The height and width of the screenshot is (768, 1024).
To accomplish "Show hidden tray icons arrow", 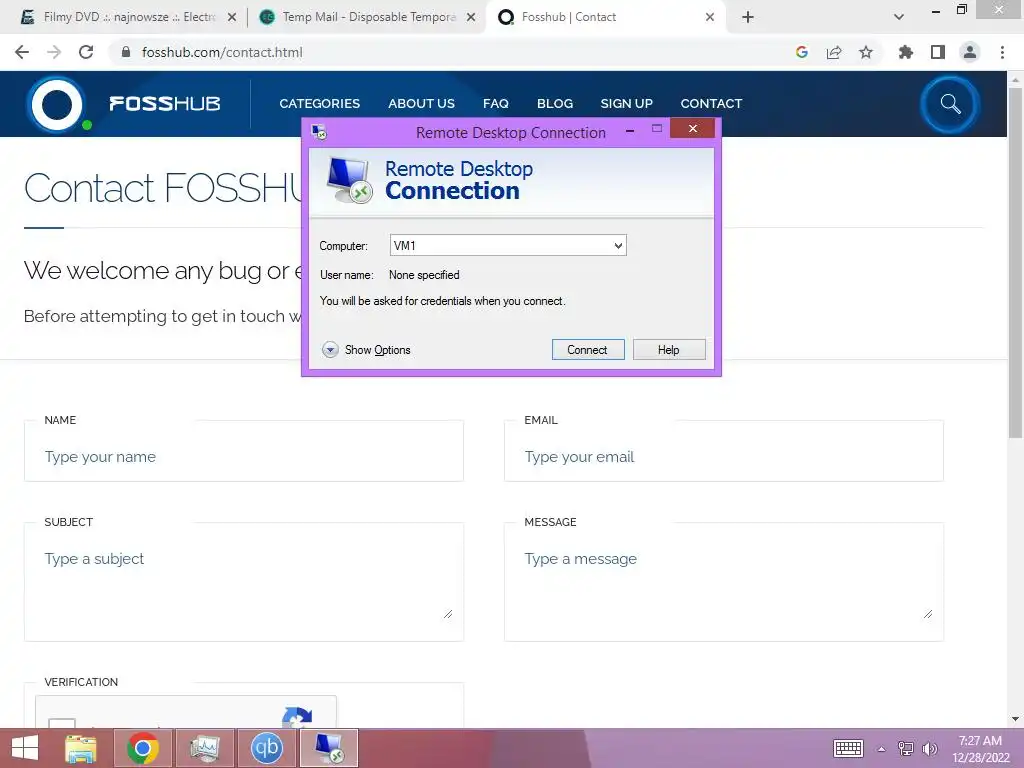I will 882,749.
